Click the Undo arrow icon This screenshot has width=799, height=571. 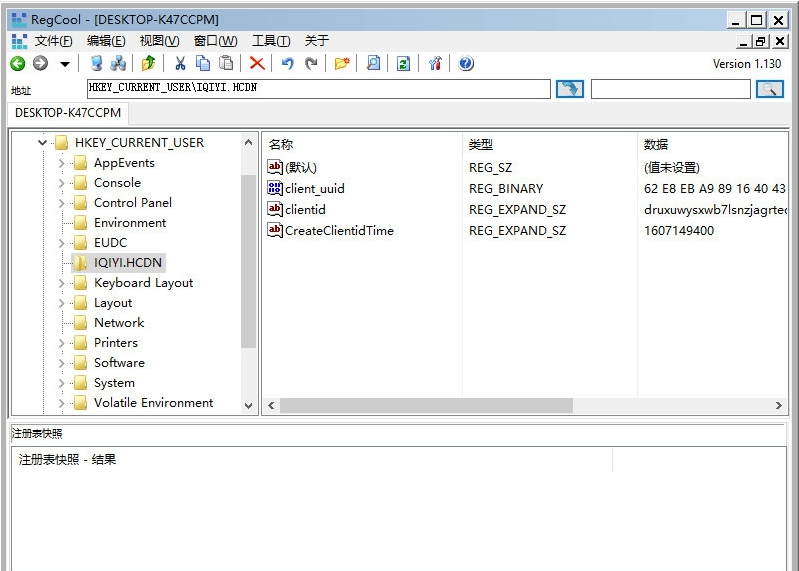click(288, 64)
